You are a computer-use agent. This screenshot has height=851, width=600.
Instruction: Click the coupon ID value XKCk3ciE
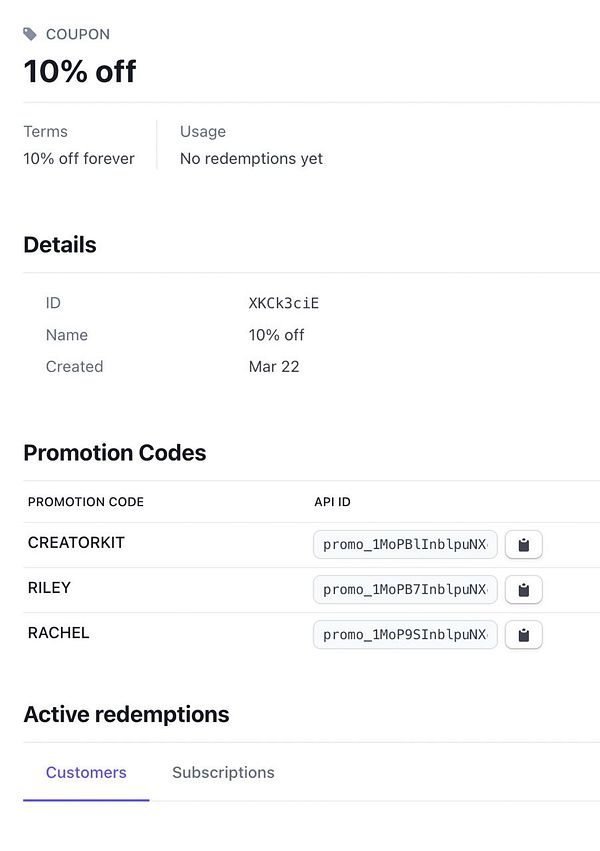coord(284,303)
